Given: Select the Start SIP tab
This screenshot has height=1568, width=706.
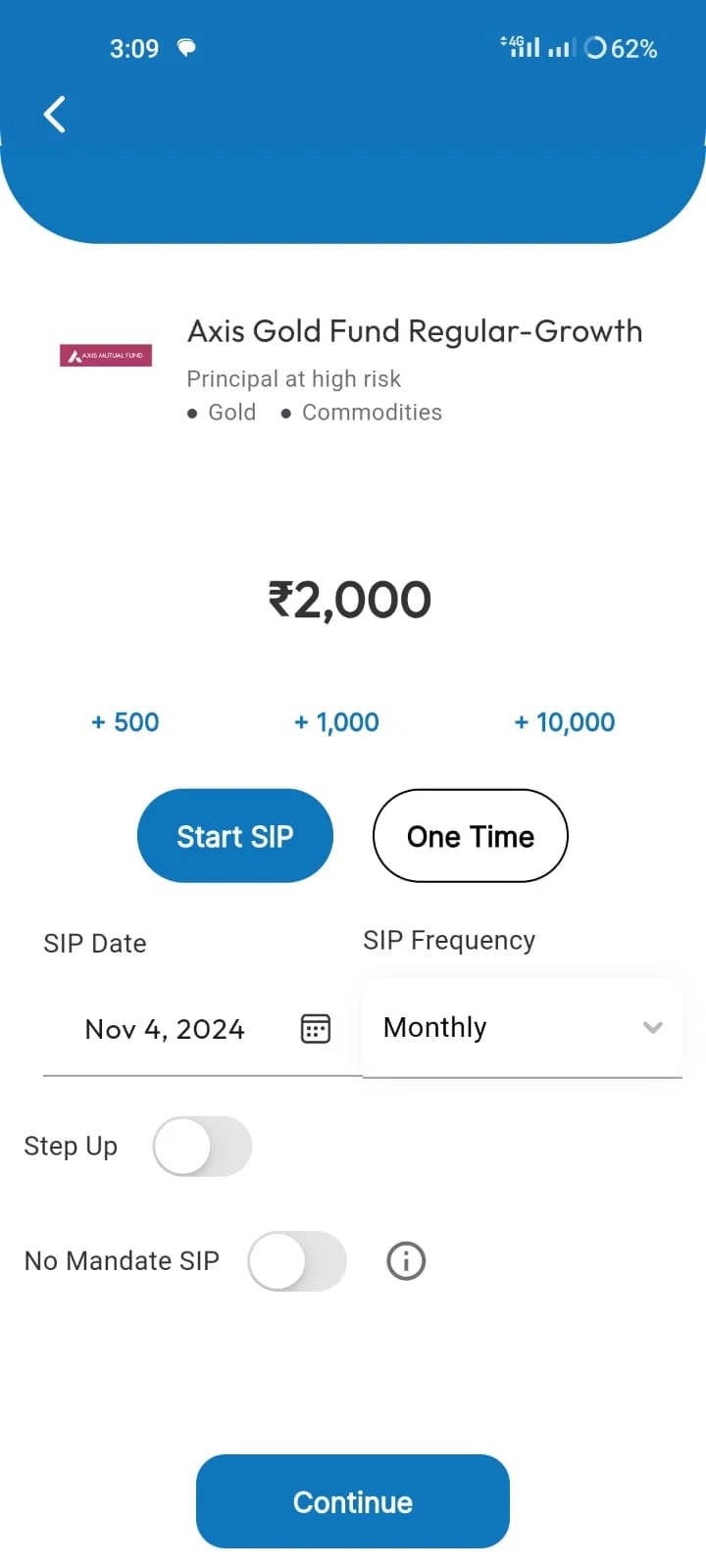Looking at the screenshot, I should 235,836.
